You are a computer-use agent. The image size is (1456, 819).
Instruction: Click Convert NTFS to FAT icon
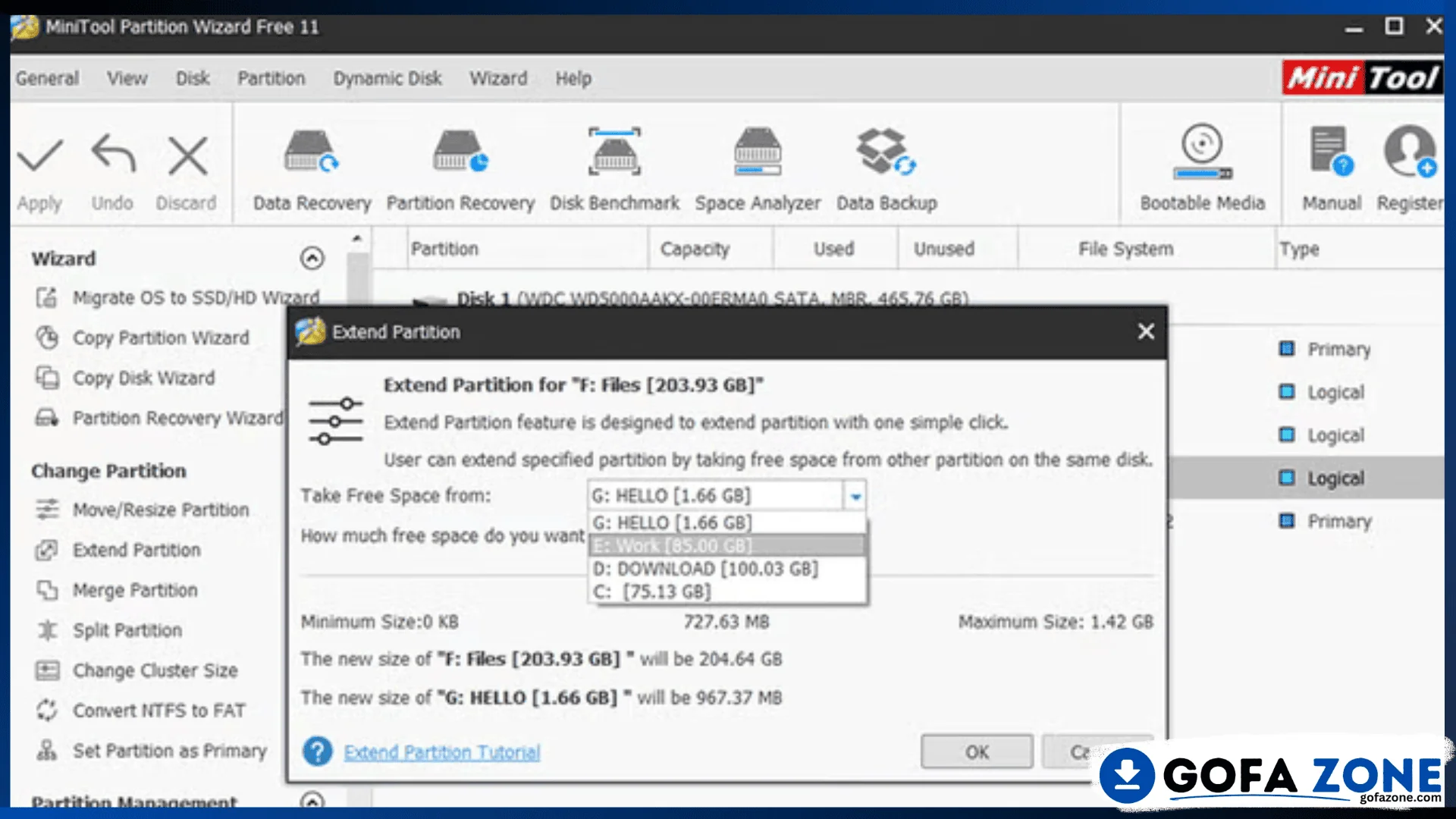click(x=47, y=711)
